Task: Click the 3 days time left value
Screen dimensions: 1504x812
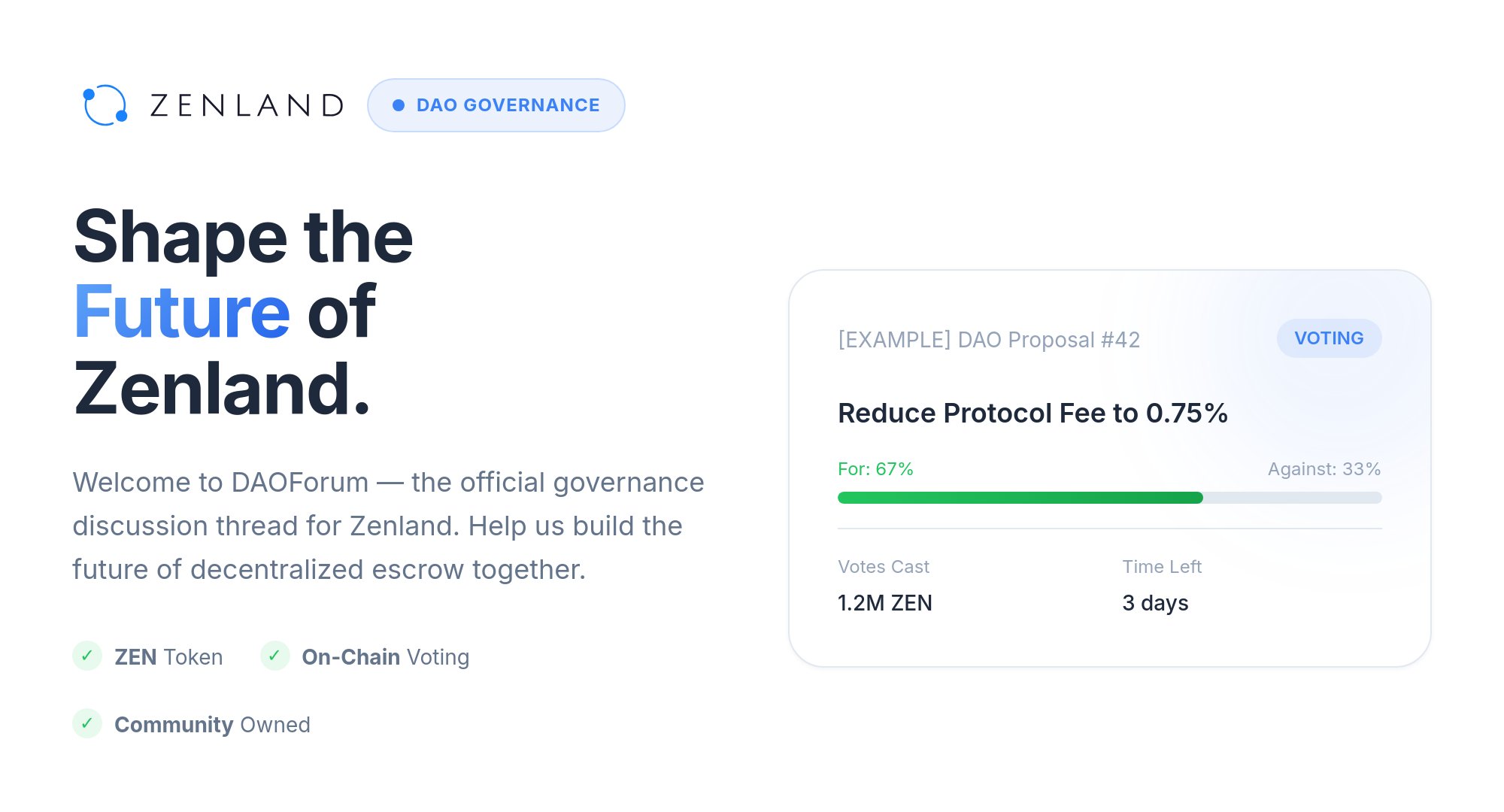Action: 1155,603
